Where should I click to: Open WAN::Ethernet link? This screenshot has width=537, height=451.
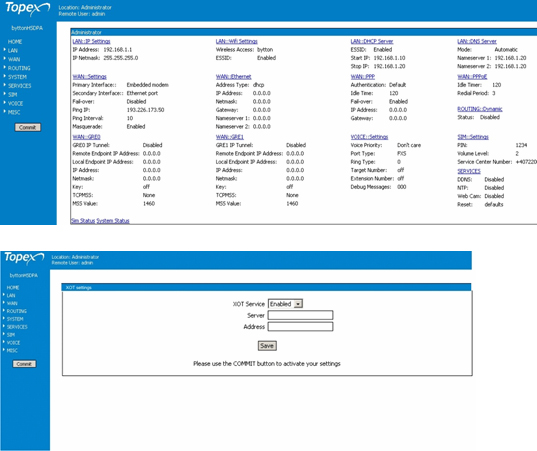point(233,77)
